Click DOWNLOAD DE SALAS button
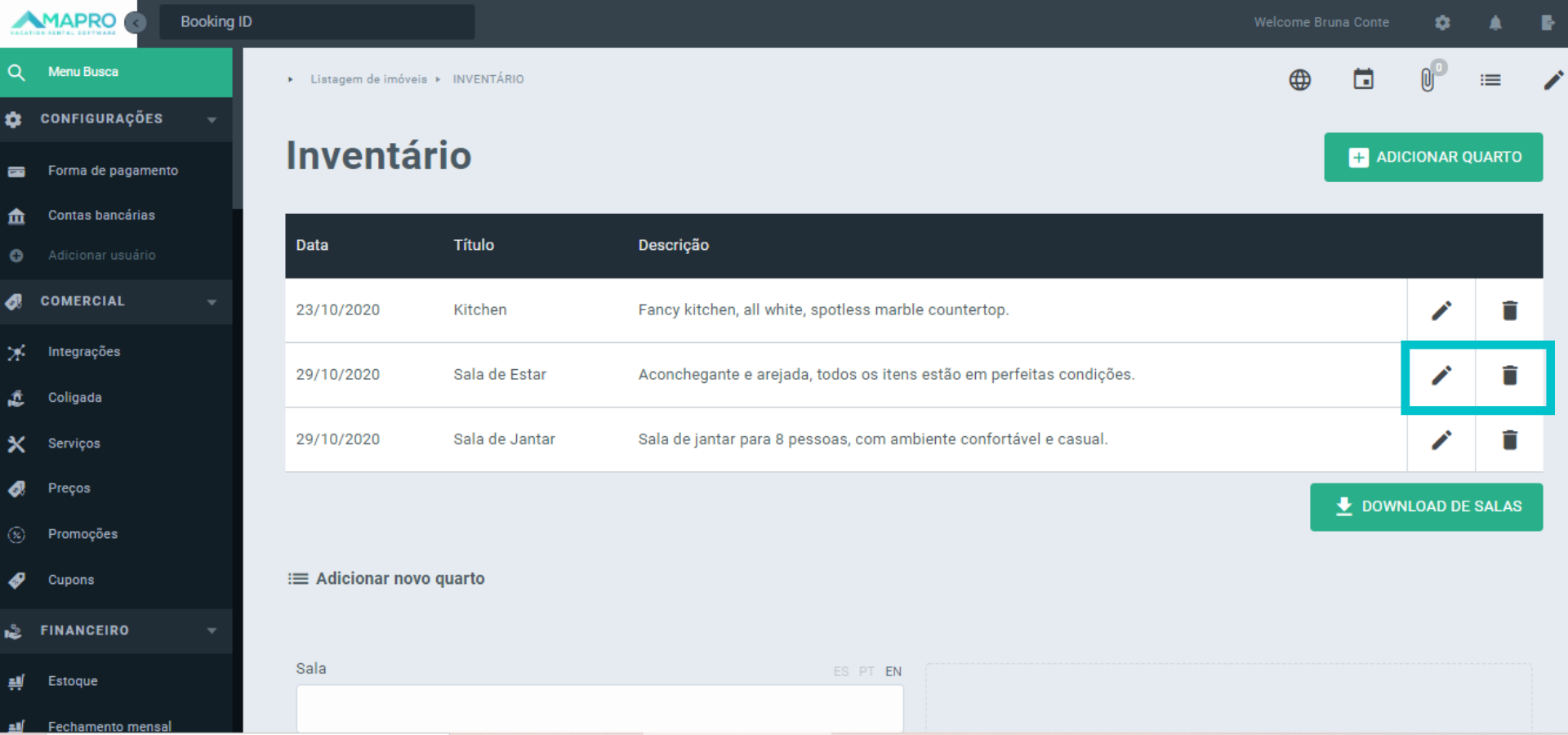 1426,506
